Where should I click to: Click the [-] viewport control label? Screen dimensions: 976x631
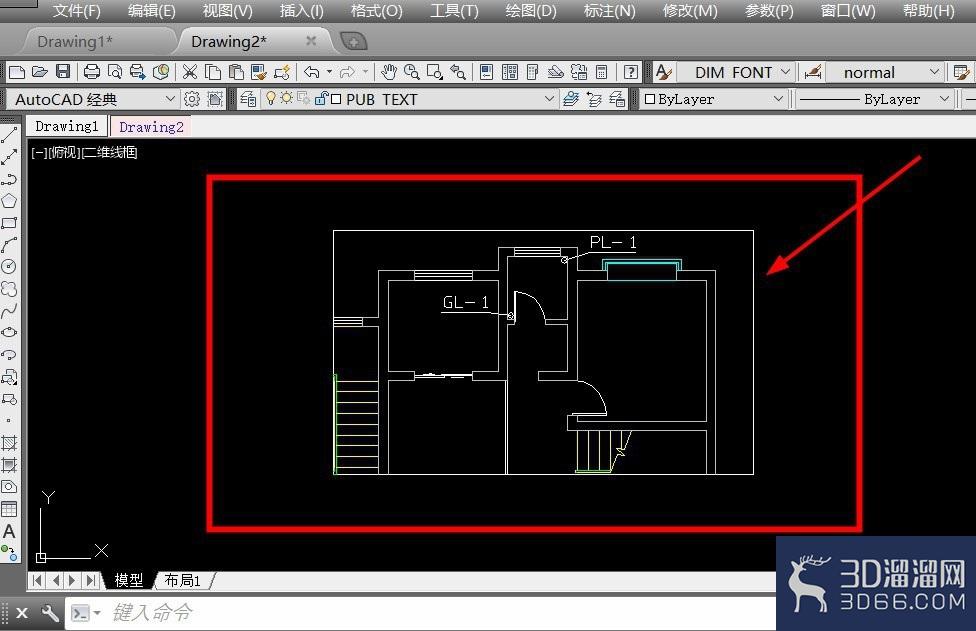point(39,152)
